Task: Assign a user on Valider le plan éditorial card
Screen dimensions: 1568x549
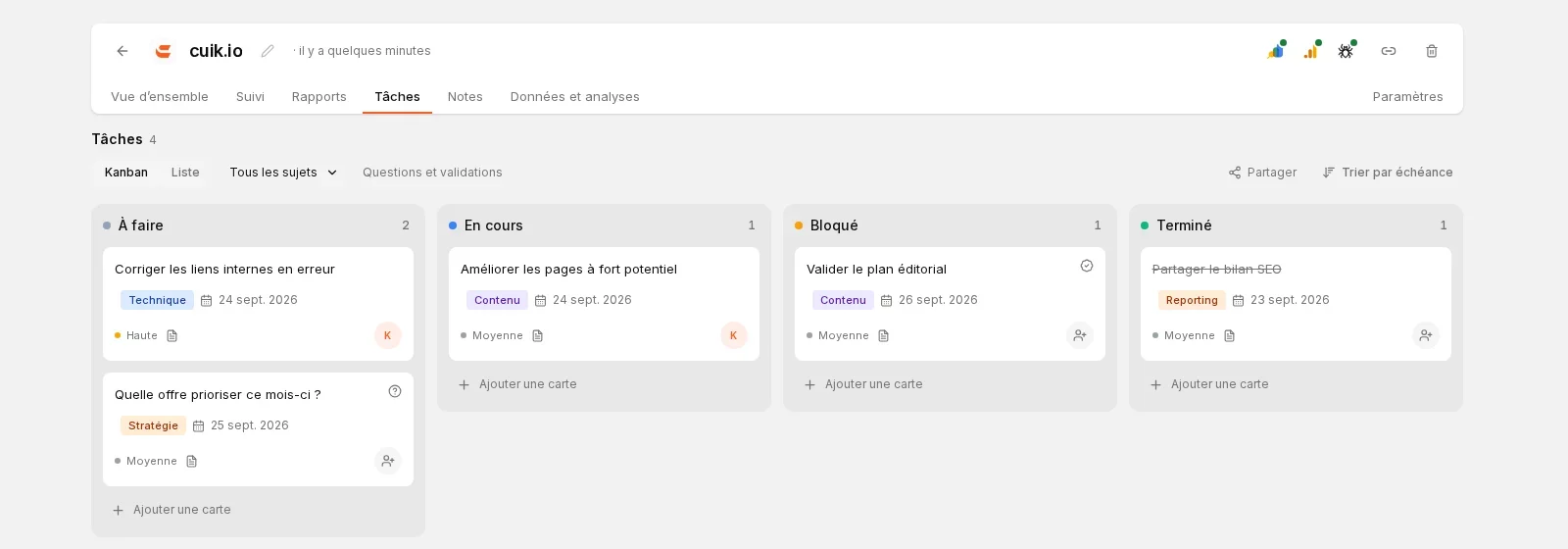Action: point(1080,335)
